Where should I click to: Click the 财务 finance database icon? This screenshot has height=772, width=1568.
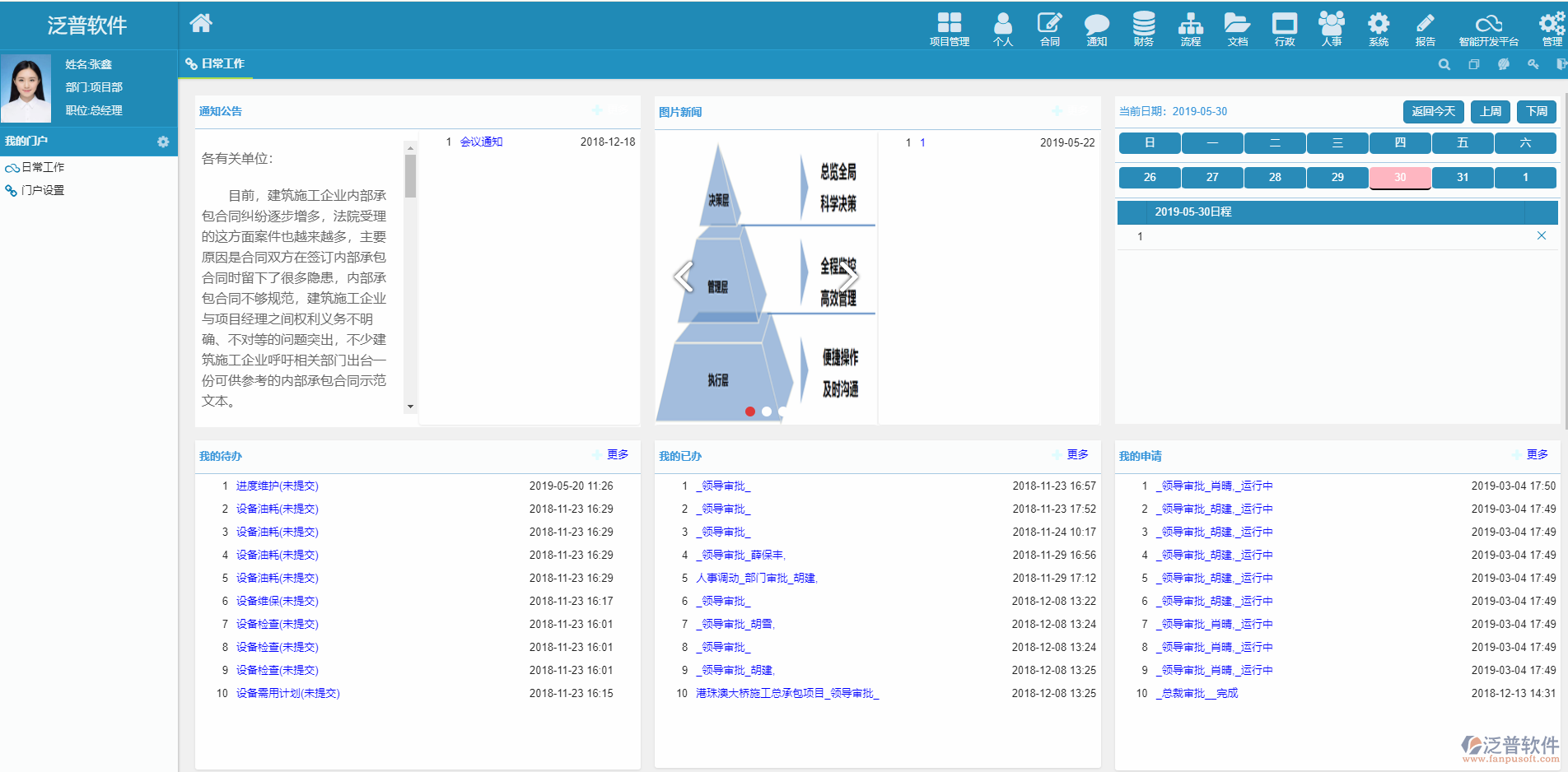coord(1143,28)
